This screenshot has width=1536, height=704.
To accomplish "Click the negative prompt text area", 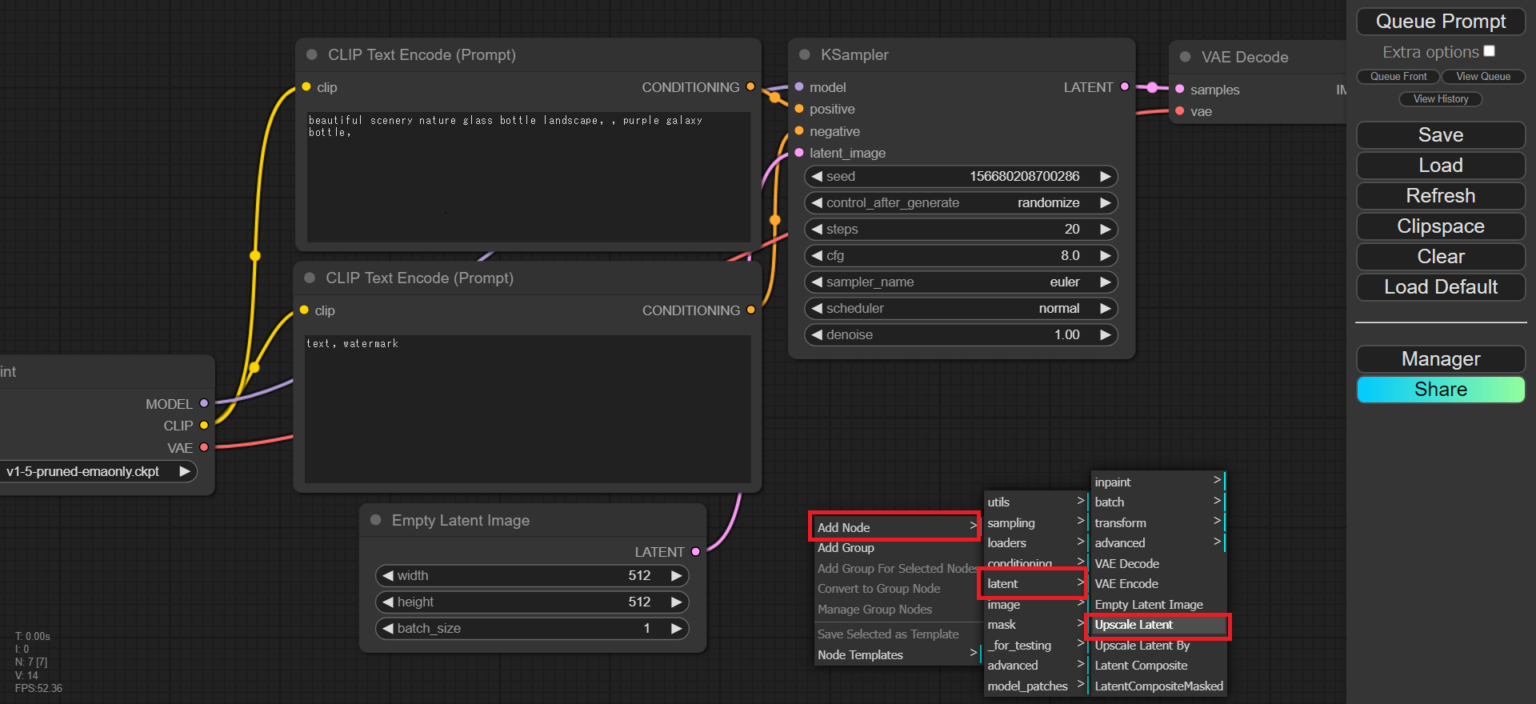I will tap(528, 409).
